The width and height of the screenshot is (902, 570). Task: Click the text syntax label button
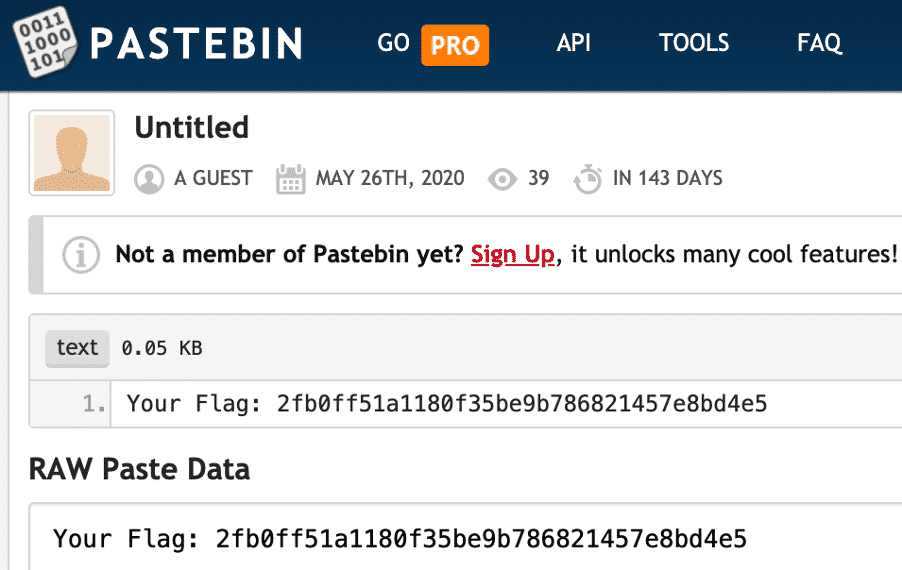77,348
